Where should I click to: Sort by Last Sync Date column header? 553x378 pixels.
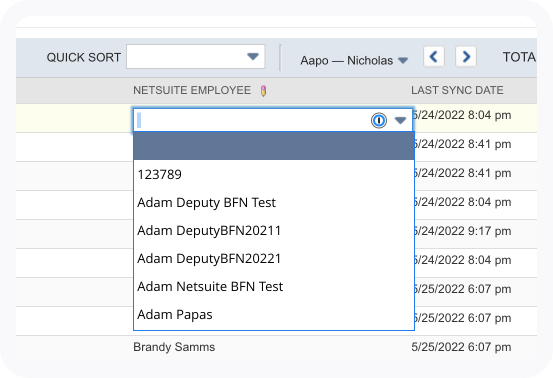457,91
